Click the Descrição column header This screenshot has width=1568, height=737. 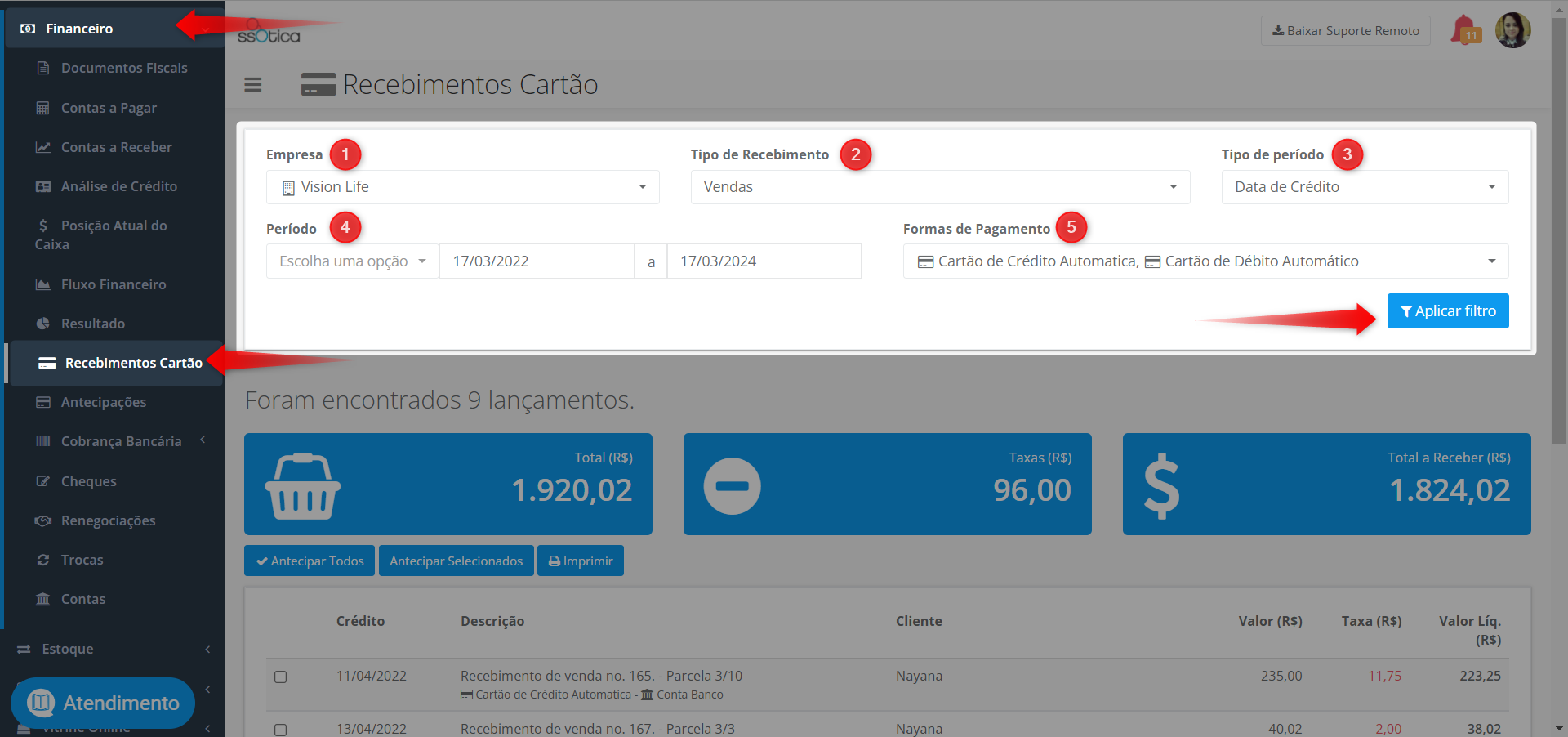[492, 621]
